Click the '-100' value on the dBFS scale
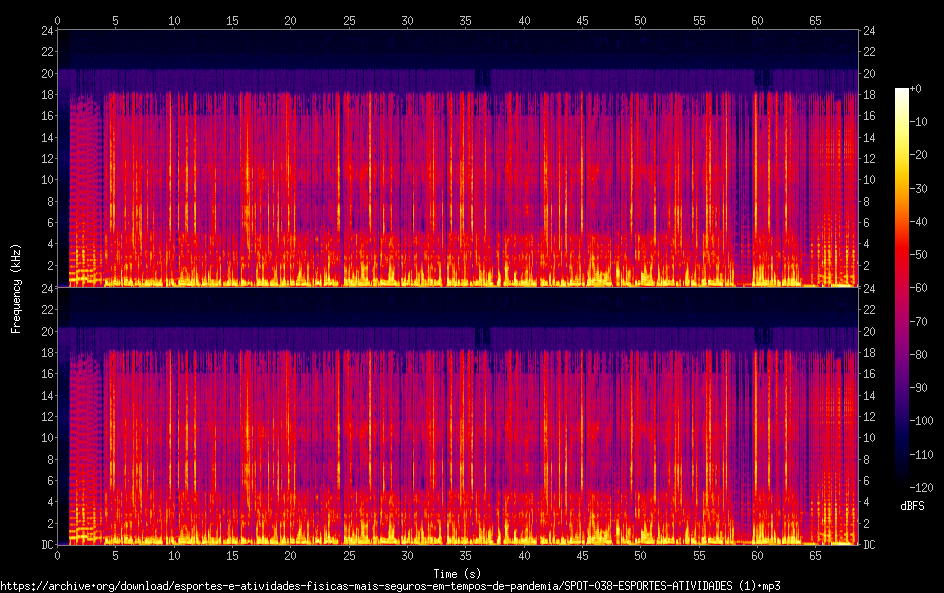Image resolution: width=944 pixels, height=593 pixels. [x=921, y=421]
